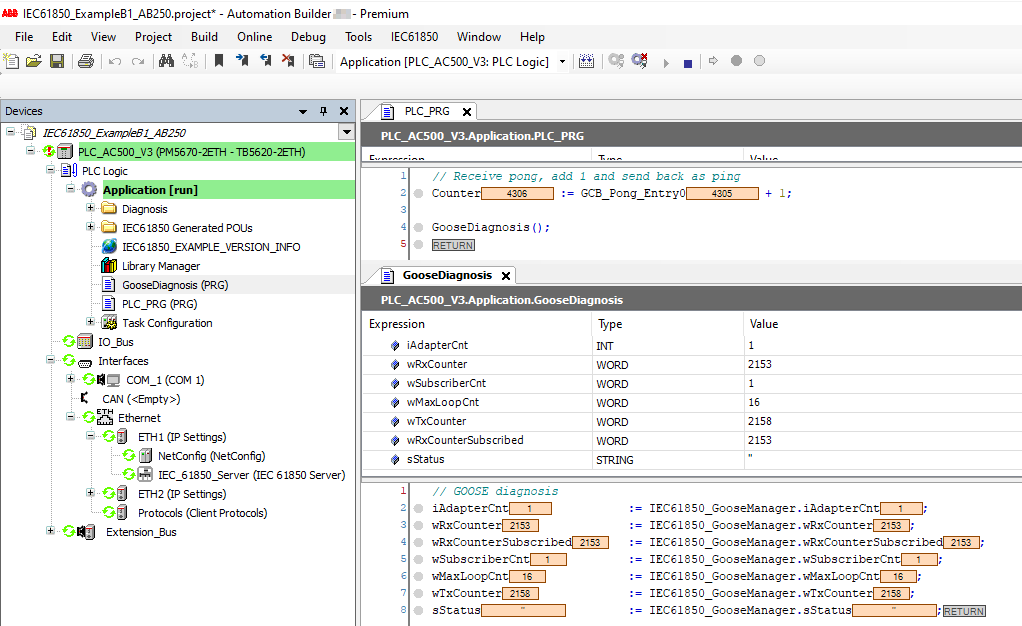This screenshot has height=626, width=1022.
Task: Click the Logout icon with red X
Action: click(641, 62)
